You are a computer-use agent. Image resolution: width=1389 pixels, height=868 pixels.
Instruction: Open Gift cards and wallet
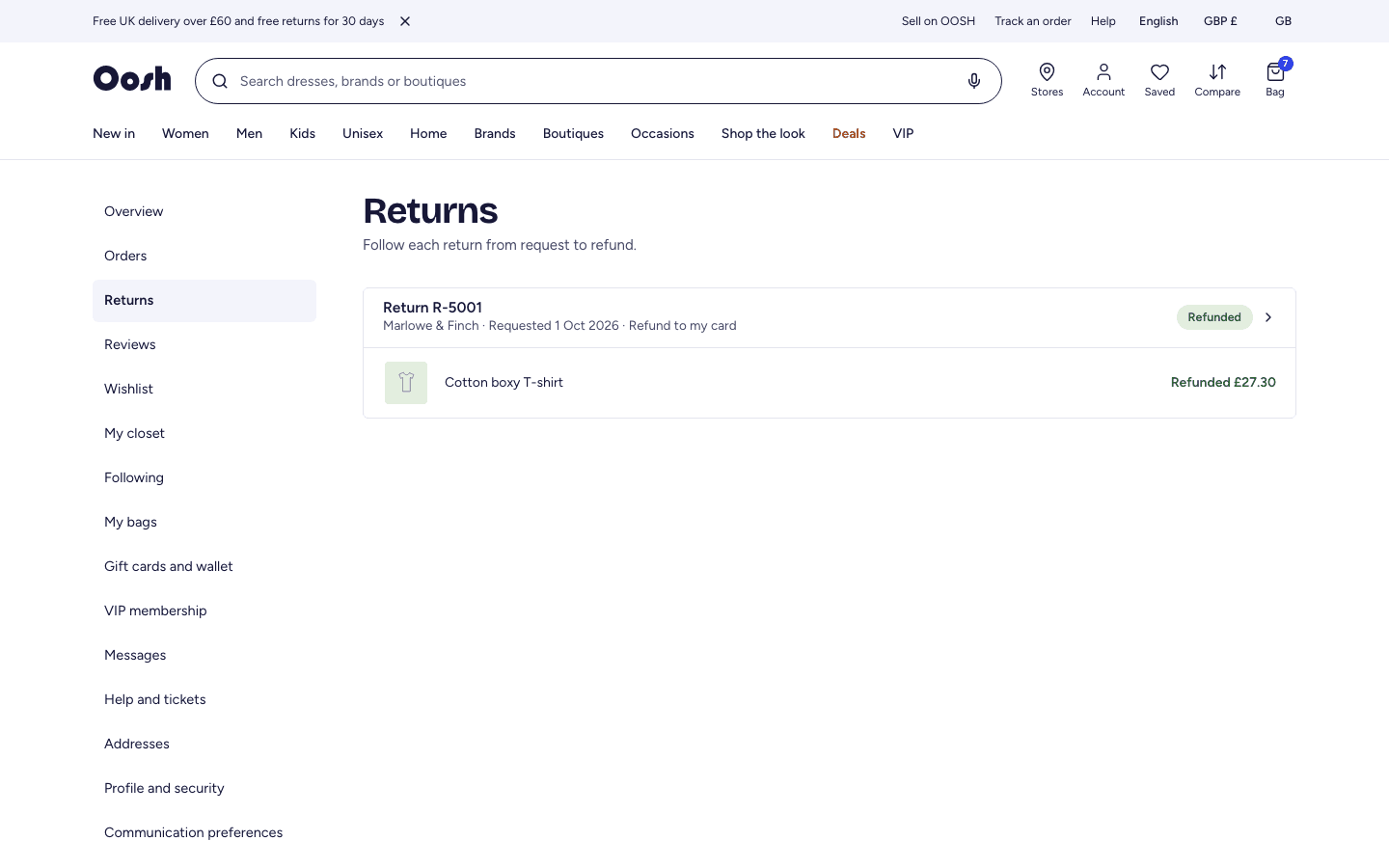pyautogui.click(x=204, y=567)
